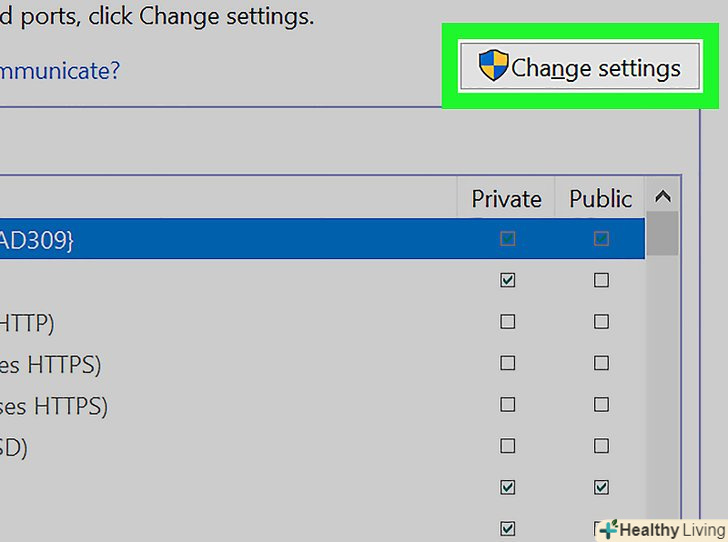Viewport: 728px width, 542px height.
Task: Enable Public checkbox for the SD) row
Action: pyautogui.click(x=601, y=446)
